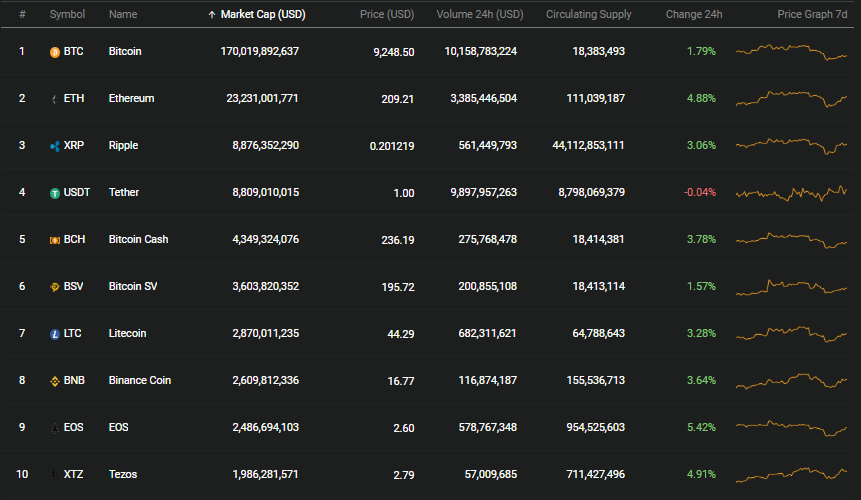This screenshot has width=861, height=500.
Task: Sort by Change 24h column header
Action: [x=694, y=14]
